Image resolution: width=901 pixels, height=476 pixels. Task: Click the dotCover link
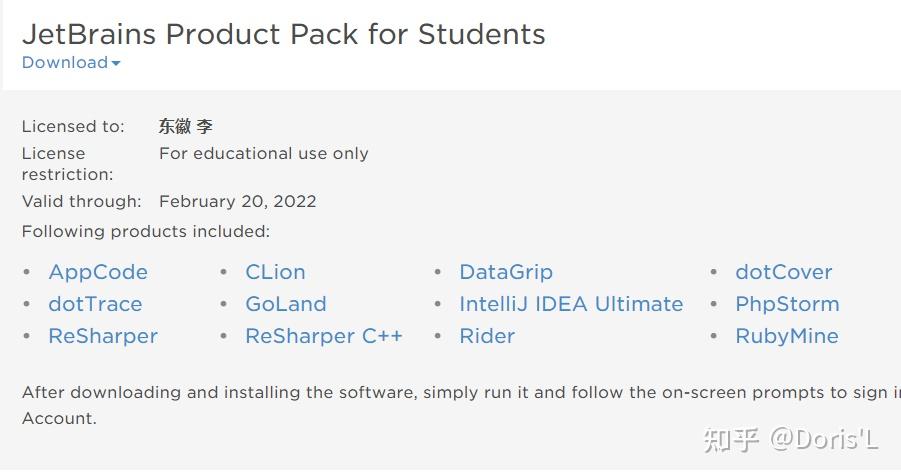pyautogui.click(x=784, y=272)
